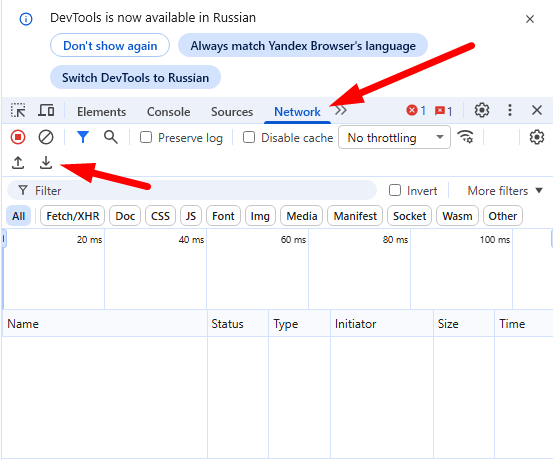
Task: Filter requests by Img
Action: coord(260,216)
